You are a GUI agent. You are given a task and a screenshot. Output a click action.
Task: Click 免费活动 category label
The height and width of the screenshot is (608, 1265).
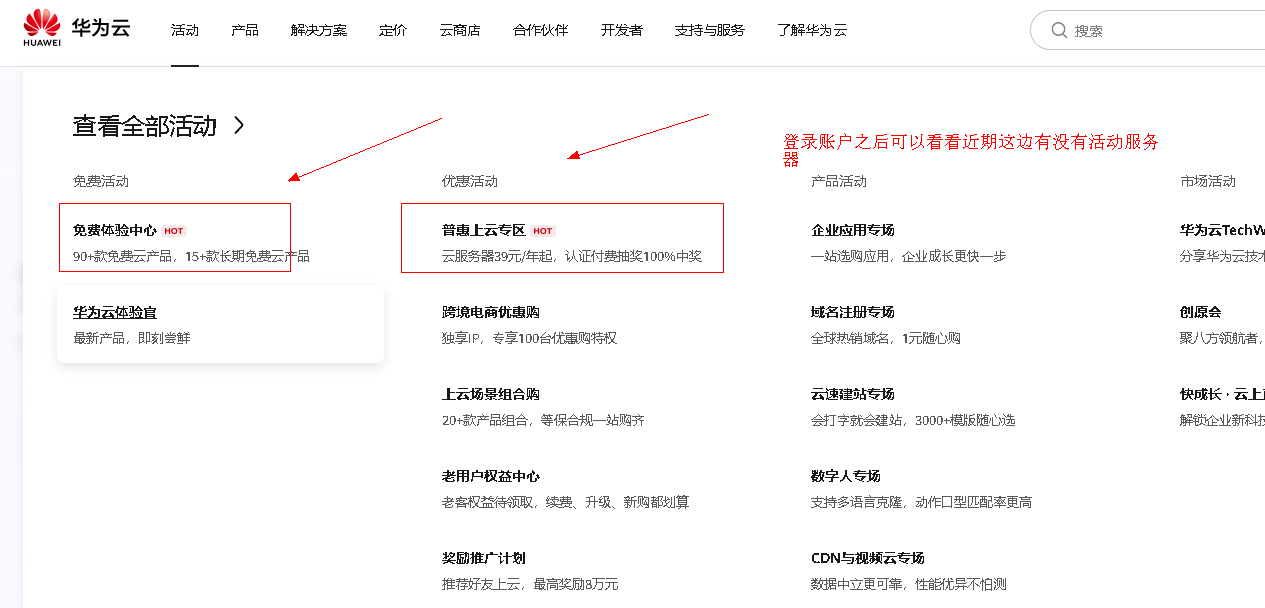click(101, 181)
